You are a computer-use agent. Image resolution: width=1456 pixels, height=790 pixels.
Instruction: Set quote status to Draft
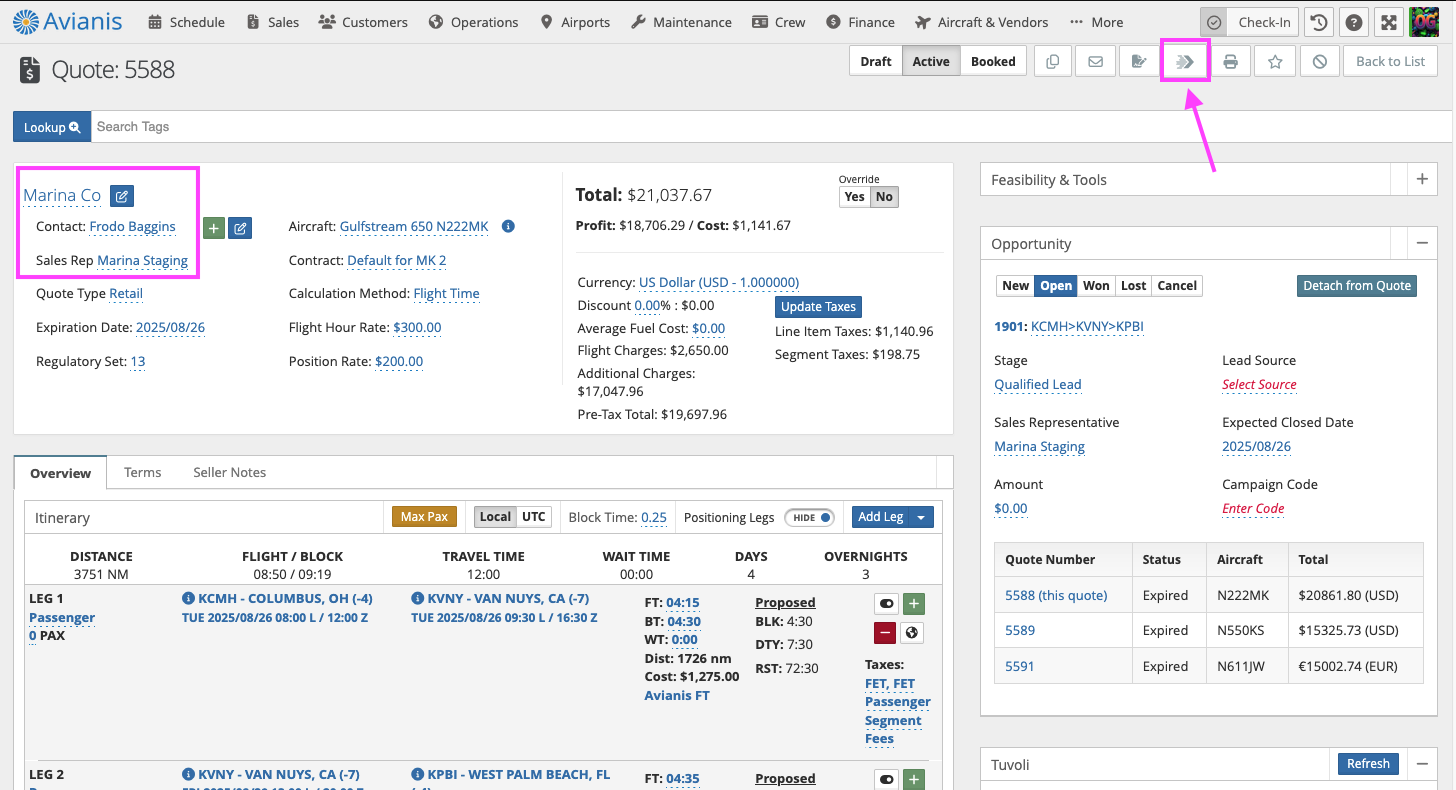[x=875, y=61]
